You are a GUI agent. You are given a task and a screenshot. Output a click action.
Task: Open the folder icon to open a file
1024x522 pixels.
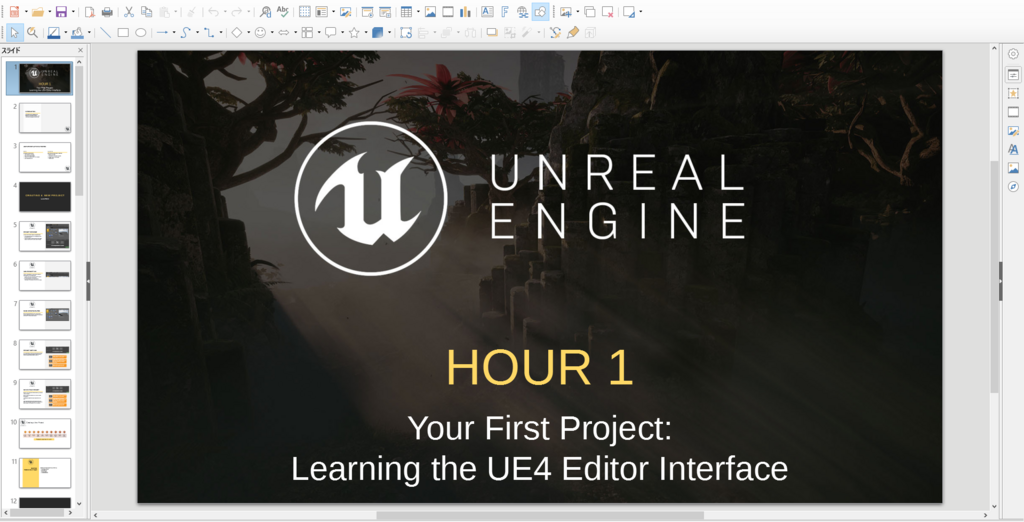tap(38, 12)
